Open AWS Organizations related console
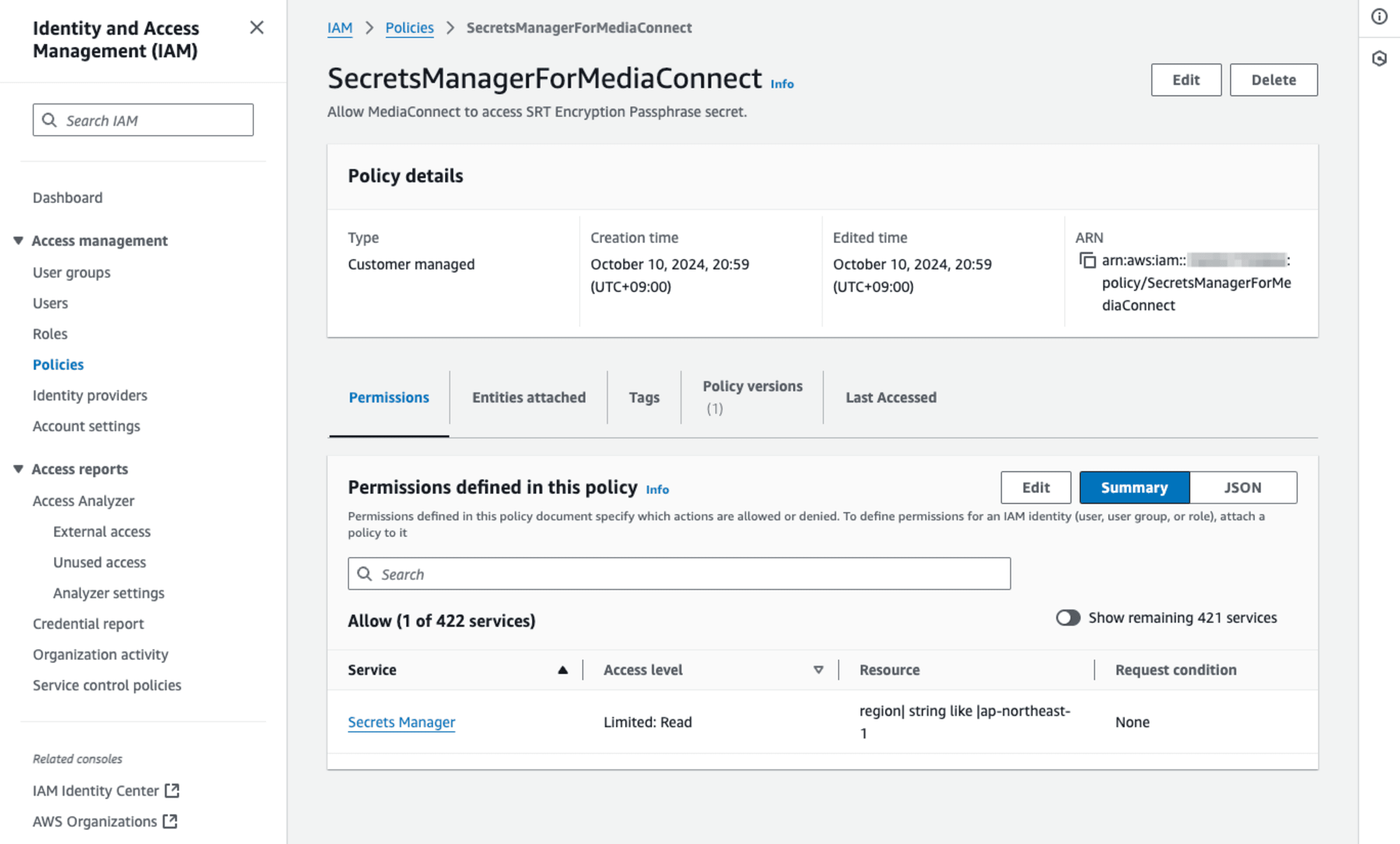1400x844 pixels. tap(94, 821)
